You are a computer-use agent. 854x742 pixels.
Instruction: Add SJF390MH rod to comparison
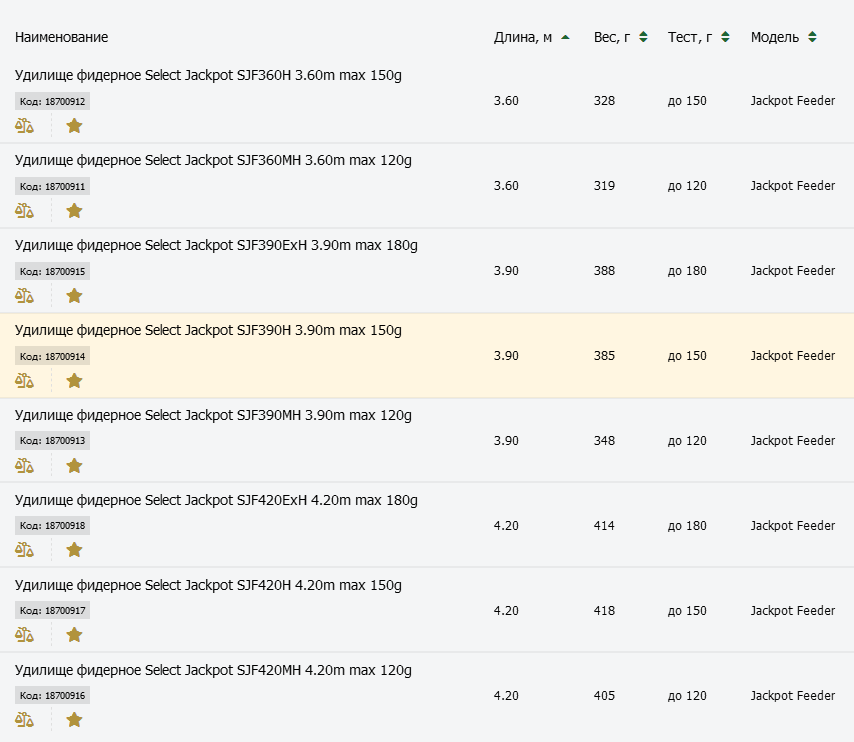click(25, 466)
